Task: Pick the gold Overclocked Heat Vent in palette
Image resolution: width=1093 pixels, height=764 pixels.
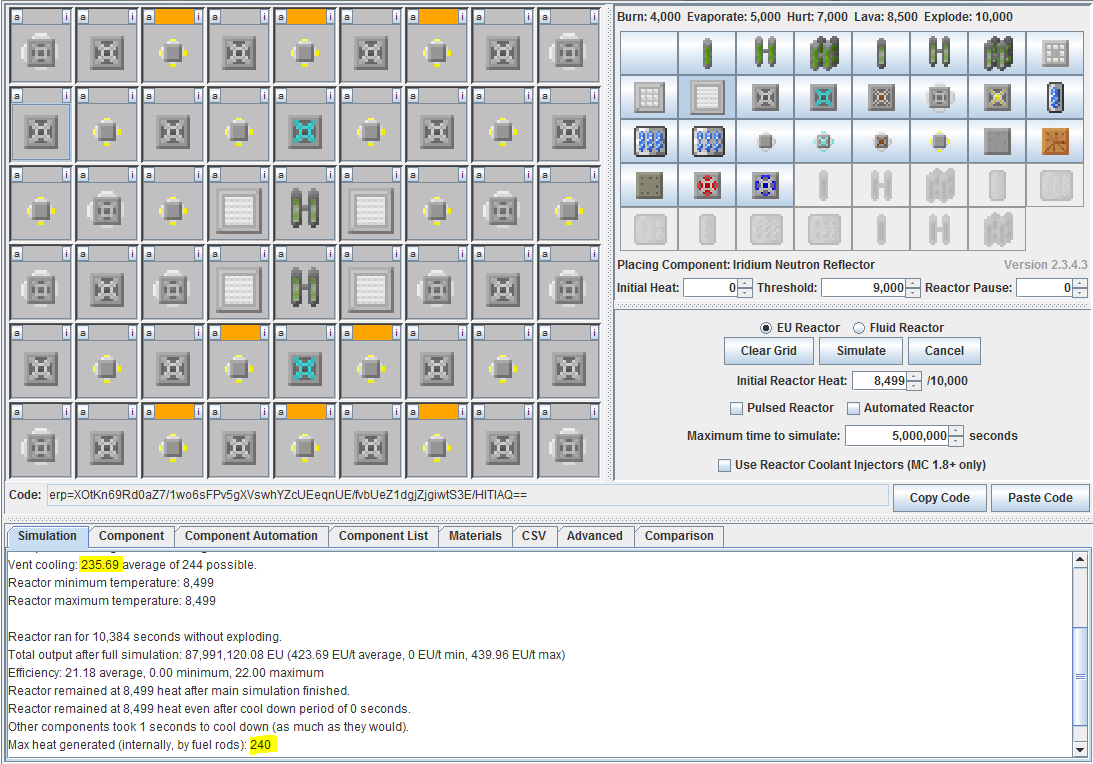Action: tap(998, 98)
